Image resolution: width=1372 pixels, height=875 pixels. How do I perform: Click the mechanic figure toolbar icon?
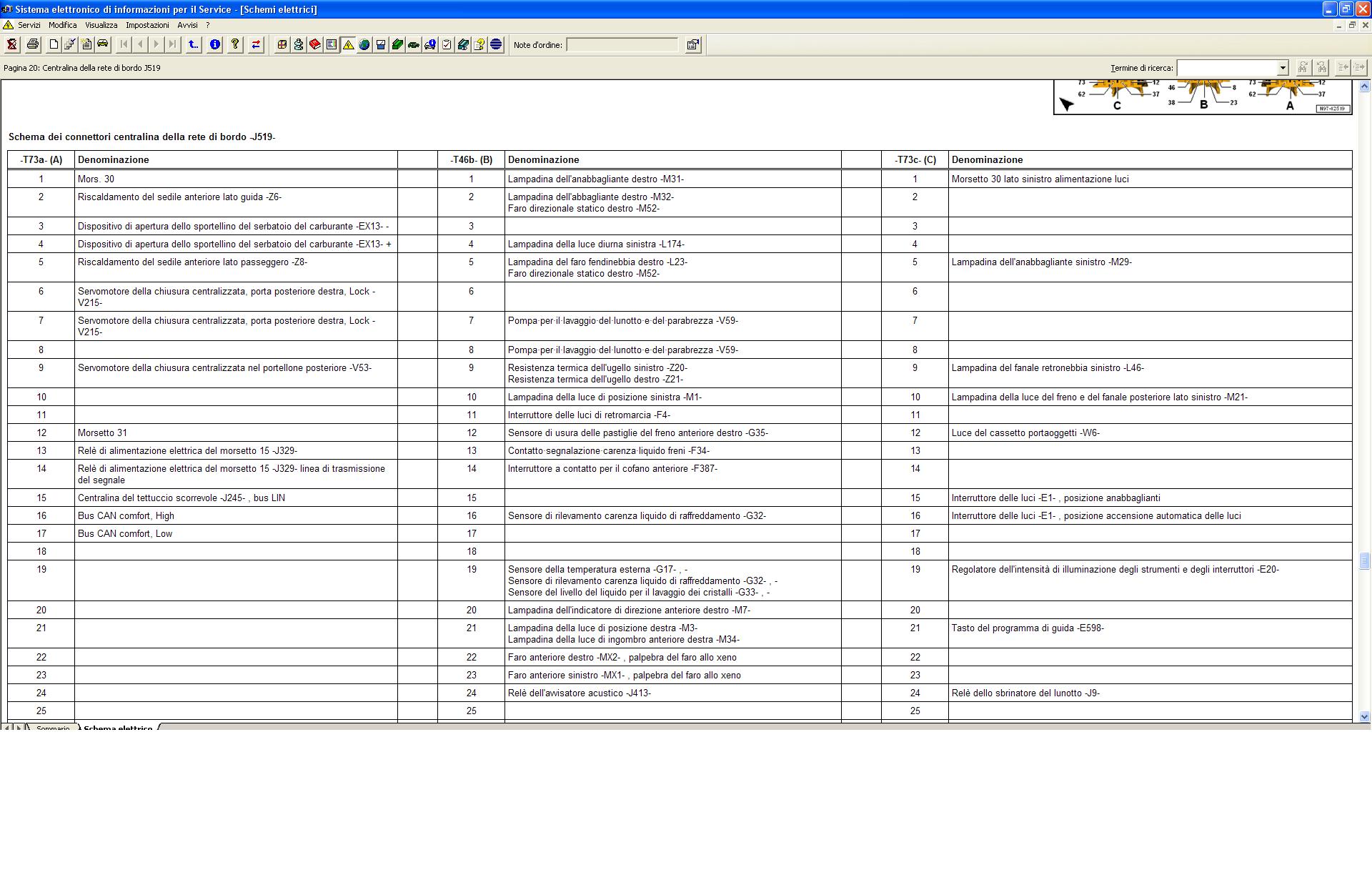pos(299,44)
